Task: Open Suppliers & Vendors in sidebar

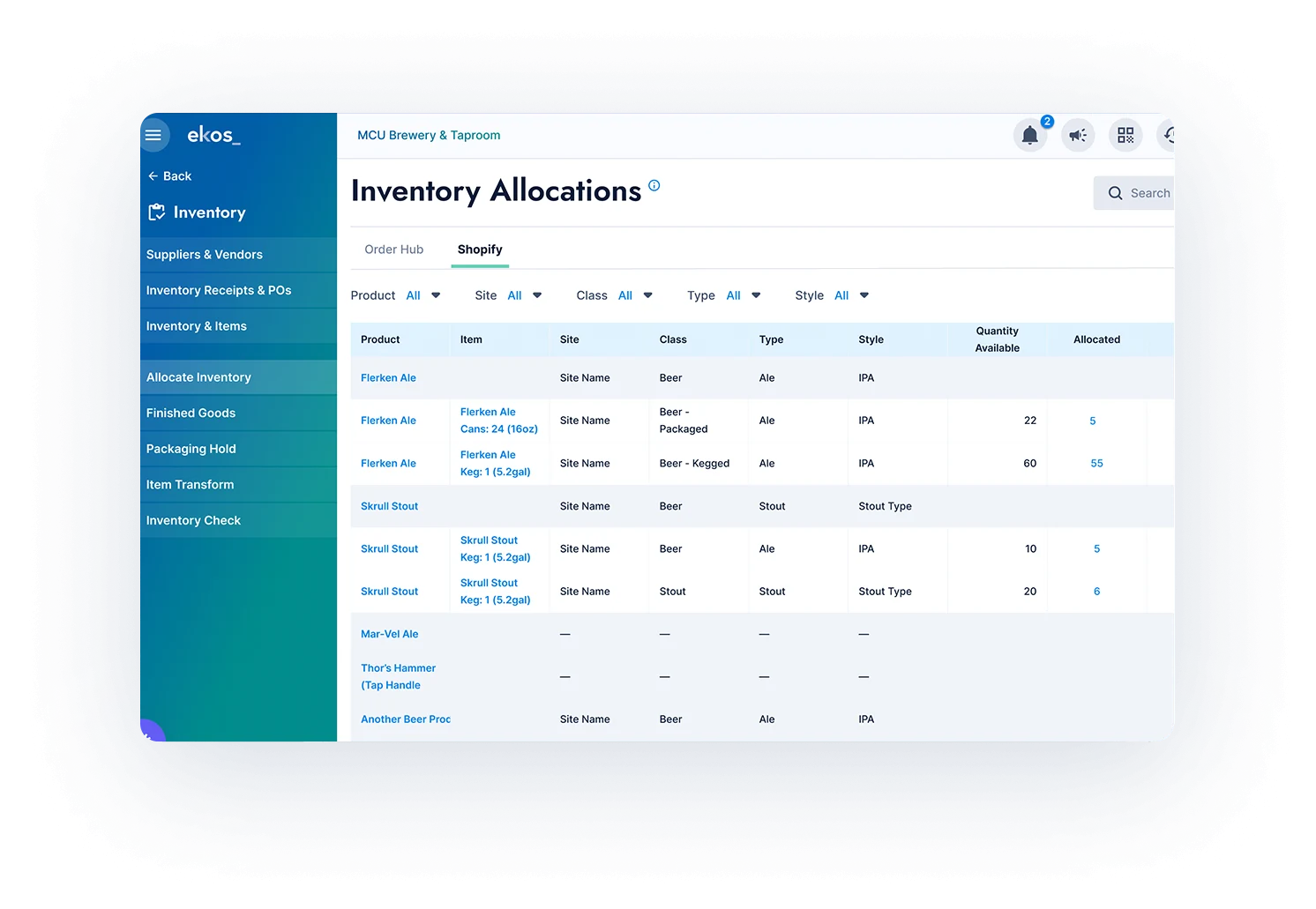Action: click(205, 255)
